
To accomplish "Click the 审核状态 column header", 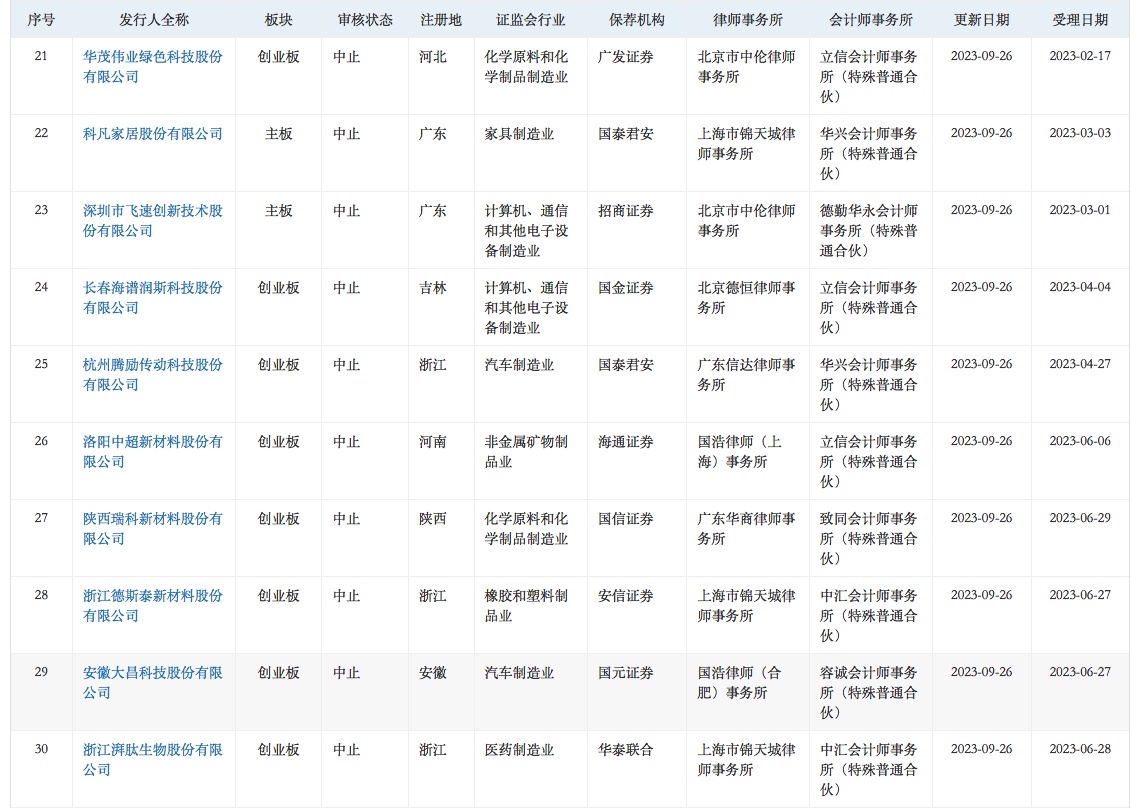I will pos(365,20).
